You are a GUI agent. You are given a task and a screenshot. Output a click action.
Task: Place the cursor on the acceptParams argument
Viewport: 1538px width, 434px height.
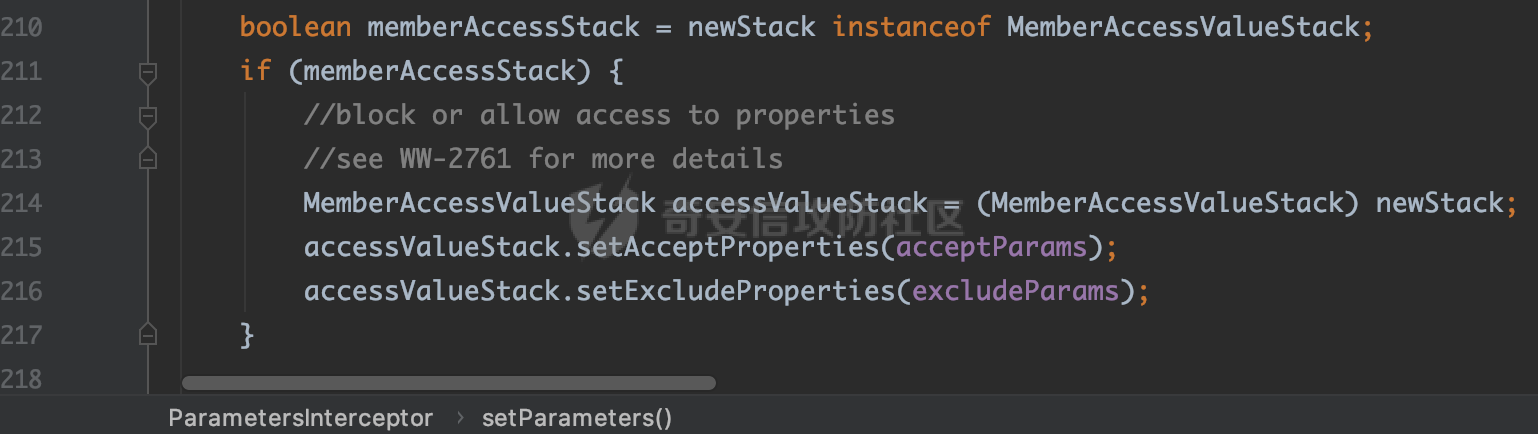tap(991, 247)
